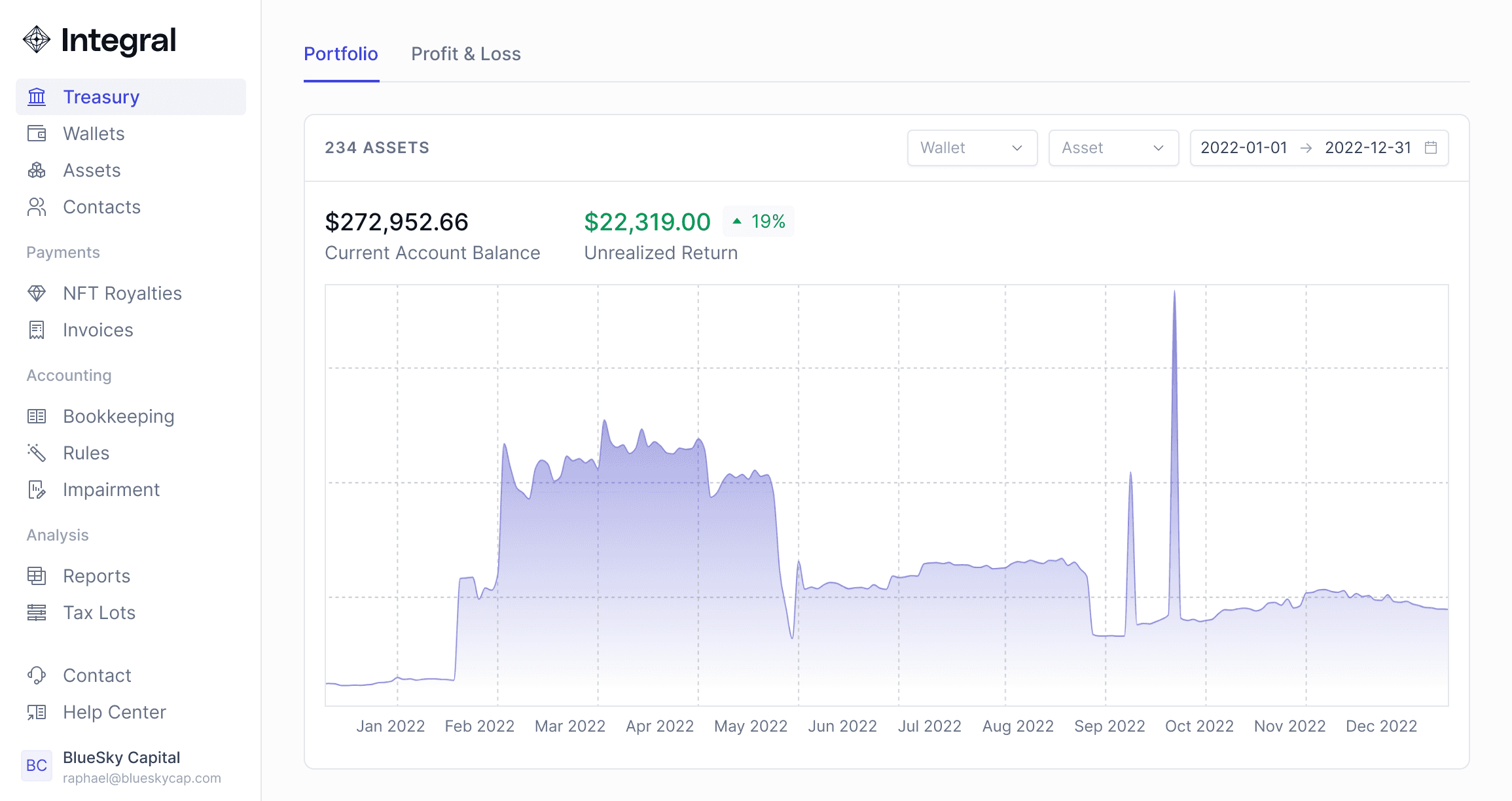Select the Rules wand icon
The height and width of the screenshot is (801, 1512).
[37, 453]
